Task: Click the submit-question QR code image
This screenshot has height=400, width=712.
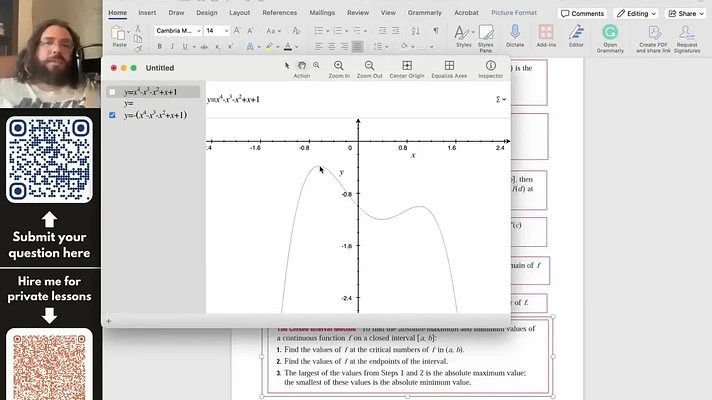Action: [49, 159]
